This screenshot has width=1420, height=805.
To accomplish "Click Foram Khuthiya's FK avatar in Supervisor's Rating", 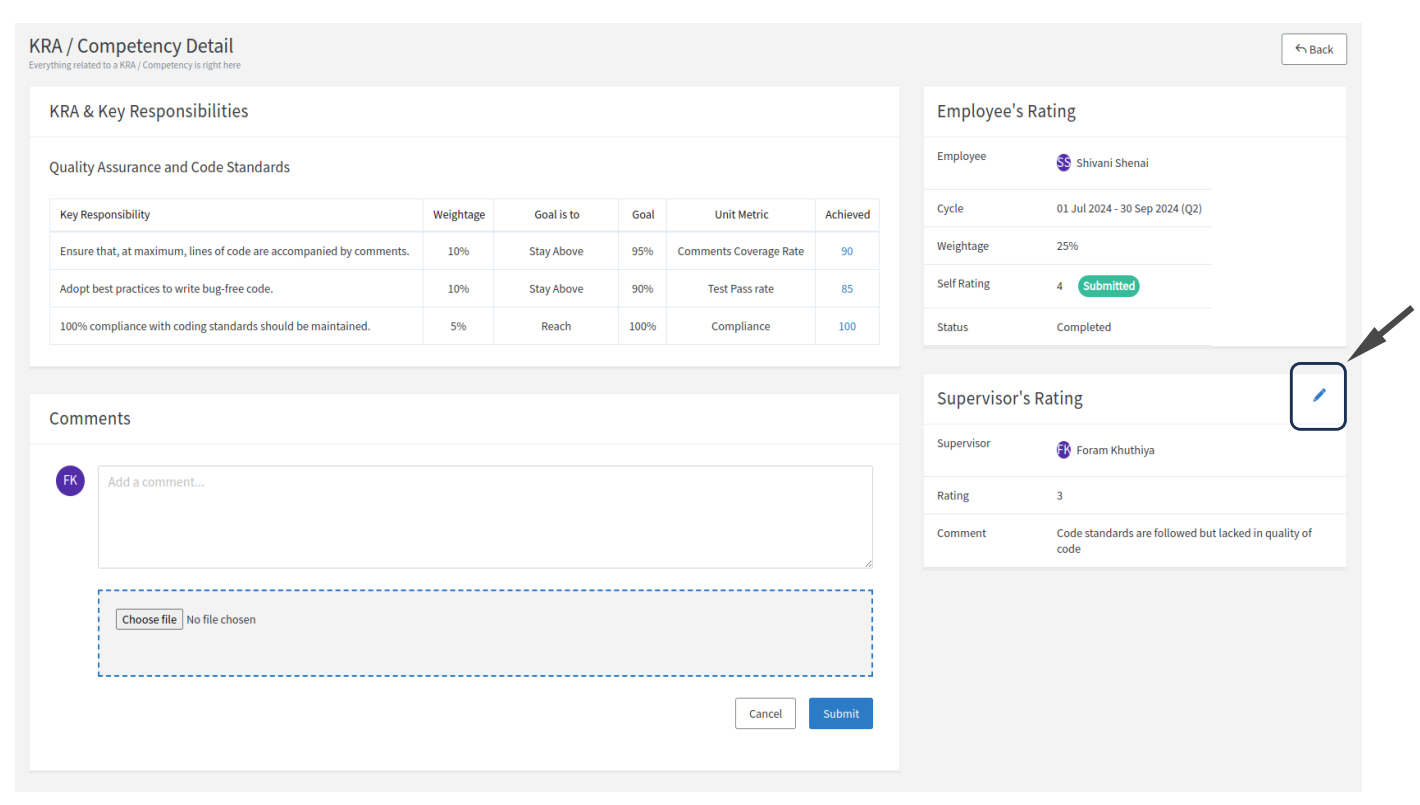I will click(x=1063, y=449).
